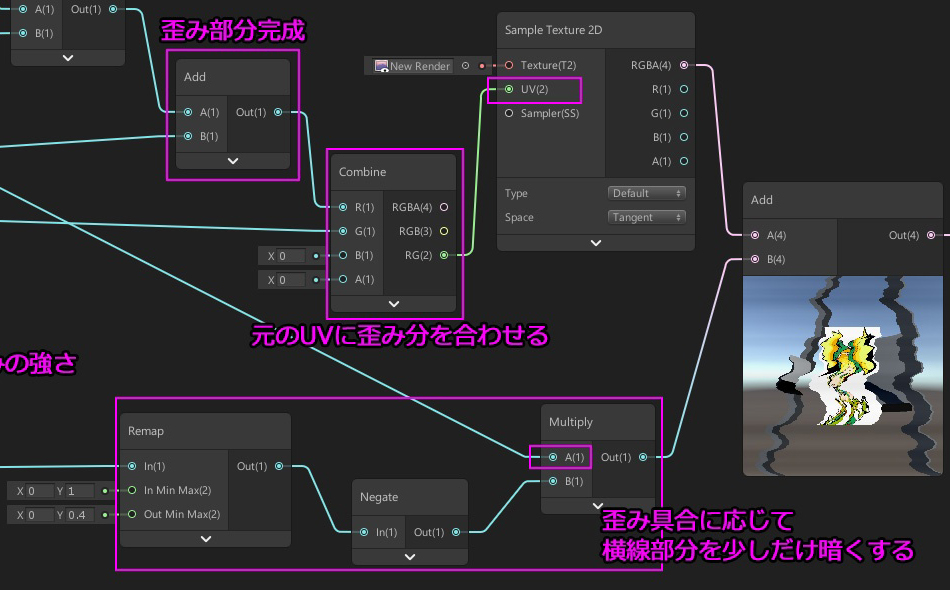950x590 pixels.
Task: Click the Negate Out(1) output port
Action: coord(456,532)
